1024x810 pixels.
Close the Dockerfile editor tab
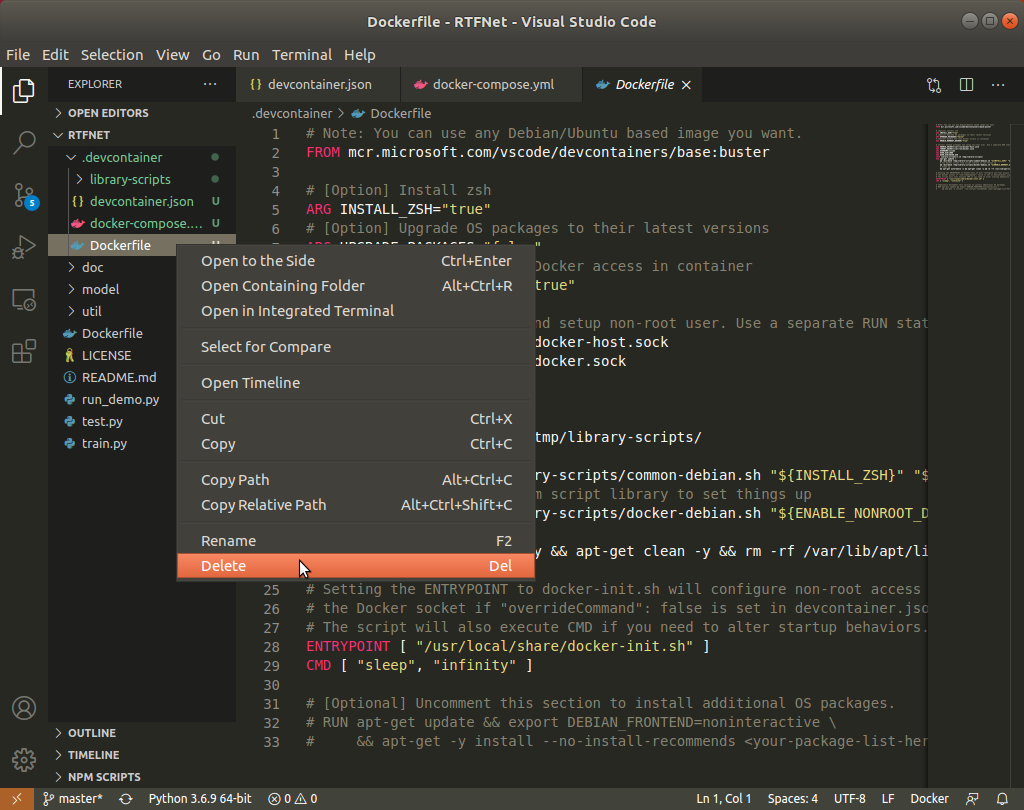pyautogui.click(x=686, y=85)
